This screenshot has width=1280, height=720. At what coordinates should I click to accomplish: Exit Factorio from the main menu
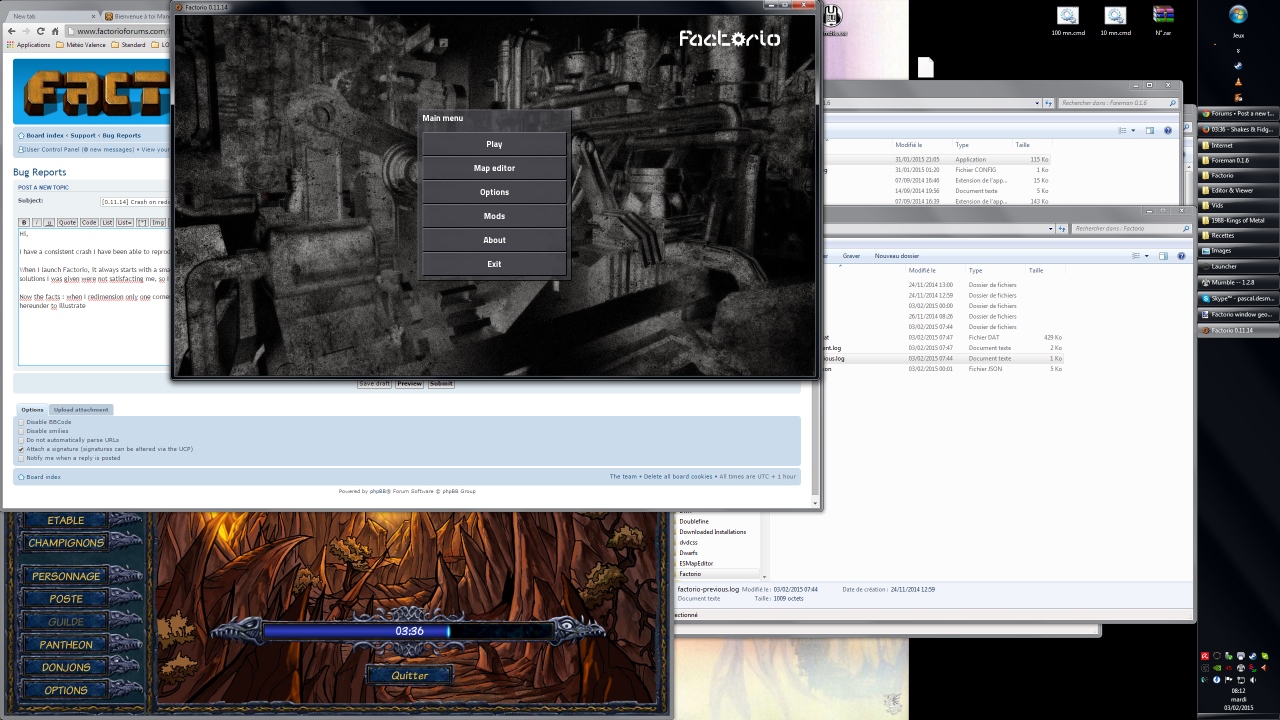(494, 264)
